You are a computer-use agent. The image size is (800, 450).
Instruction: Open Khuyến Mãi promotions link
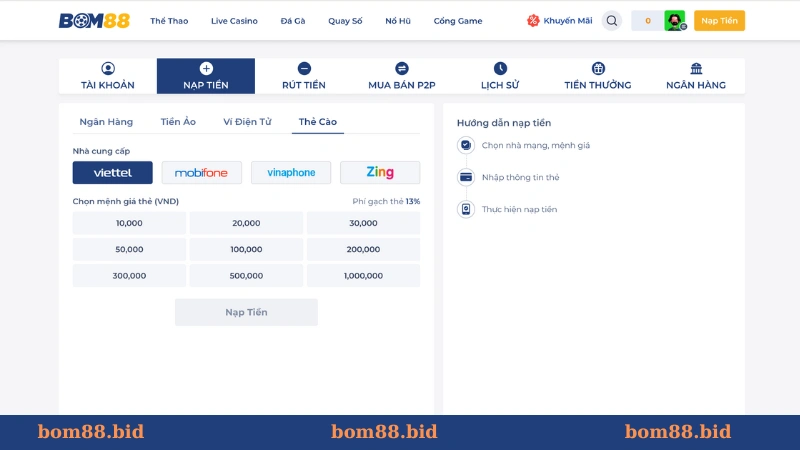[x=568, y=21]
